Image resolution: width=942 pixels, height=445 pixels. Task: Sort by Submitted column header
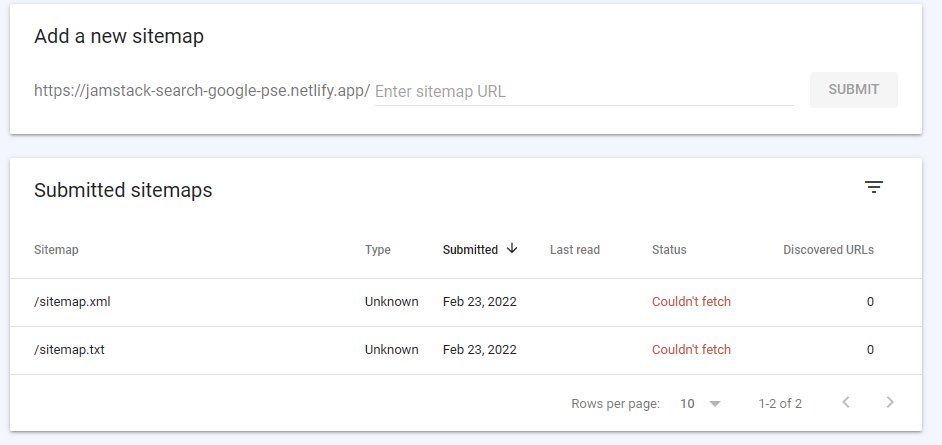point(470,250)
